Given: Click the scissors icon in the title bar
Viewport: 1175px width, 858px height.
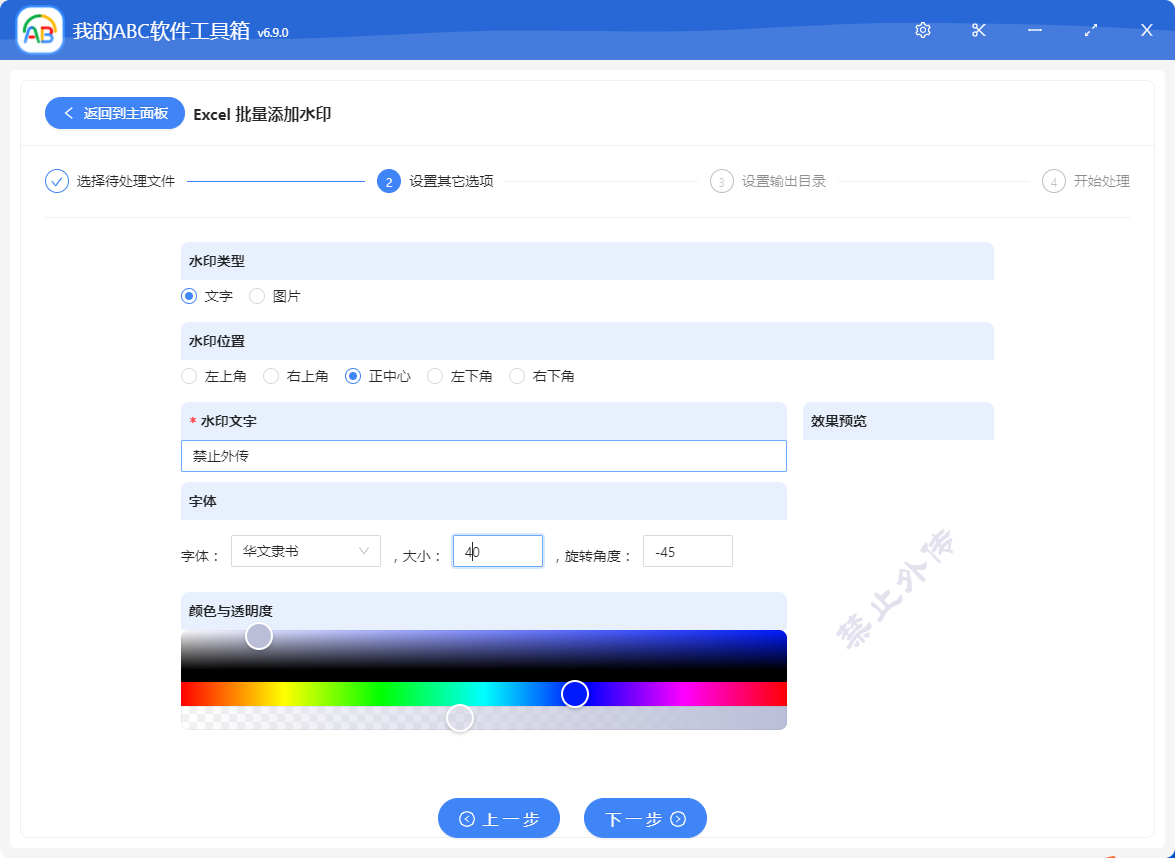Looking at the screenshot, I should 978,30.
